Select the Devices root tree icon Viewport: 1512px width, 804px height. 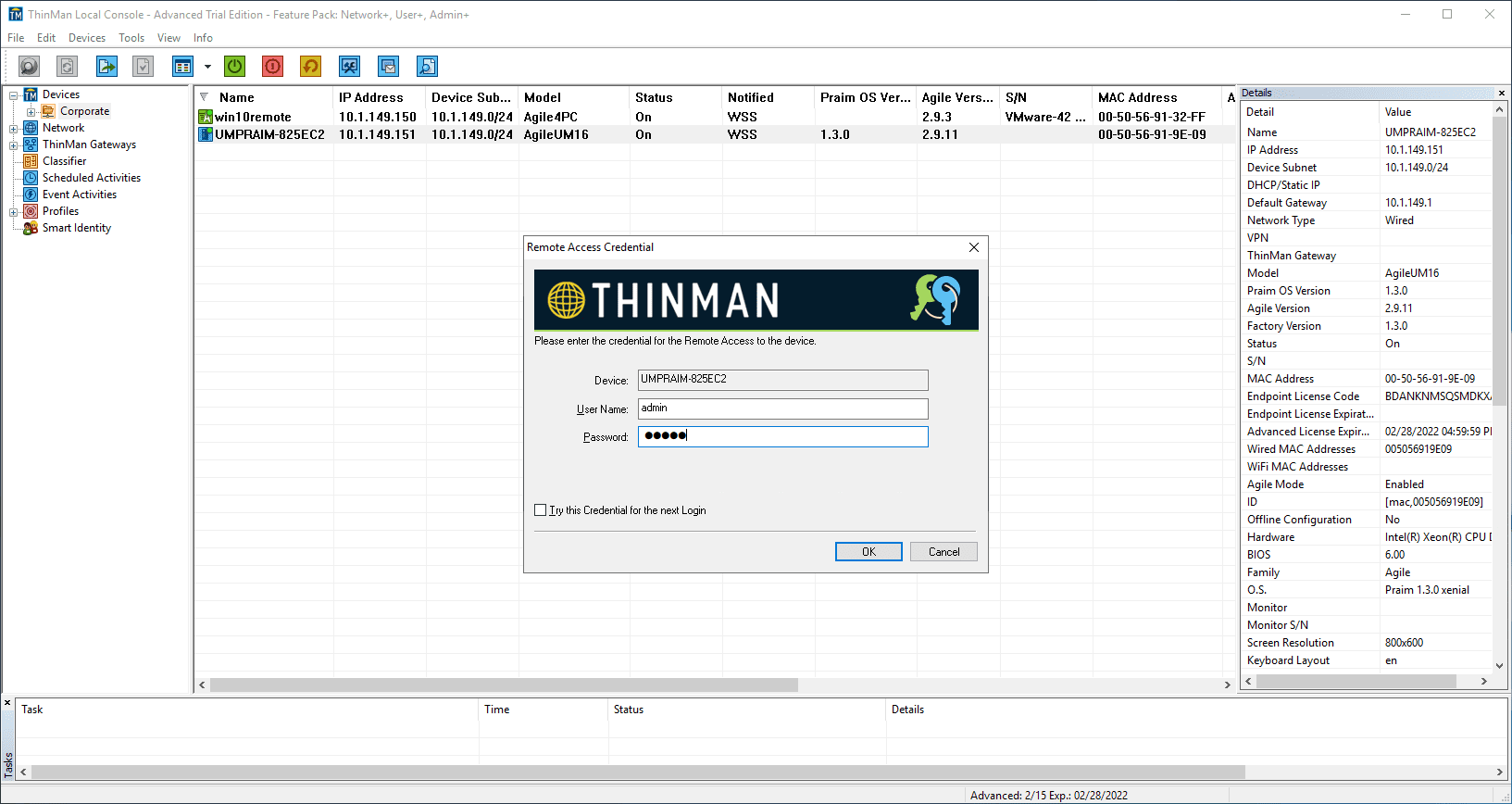(31, 94)
